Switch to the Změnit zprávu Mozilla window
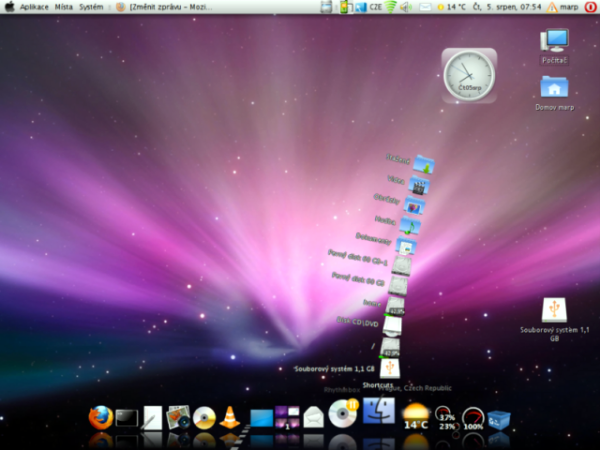This screenshot has width=600, height=450. point(164,7)
